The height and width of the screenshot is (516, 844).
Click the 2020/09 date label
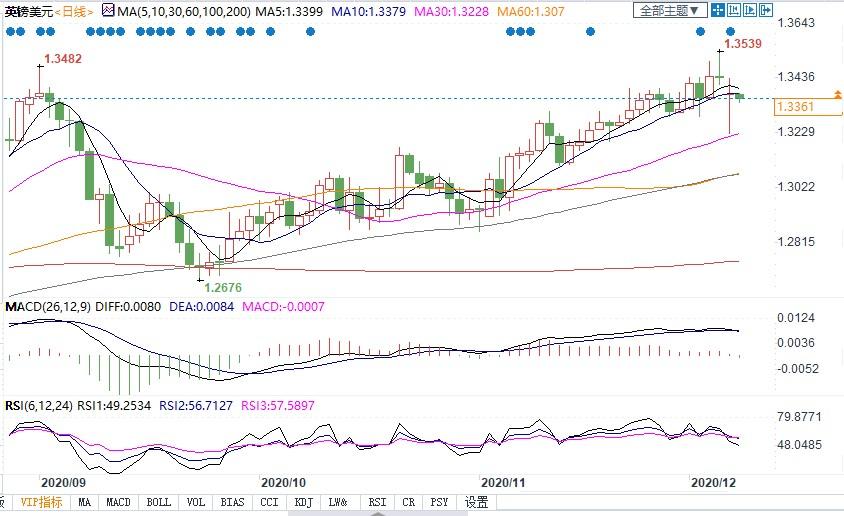click(64, 483)
